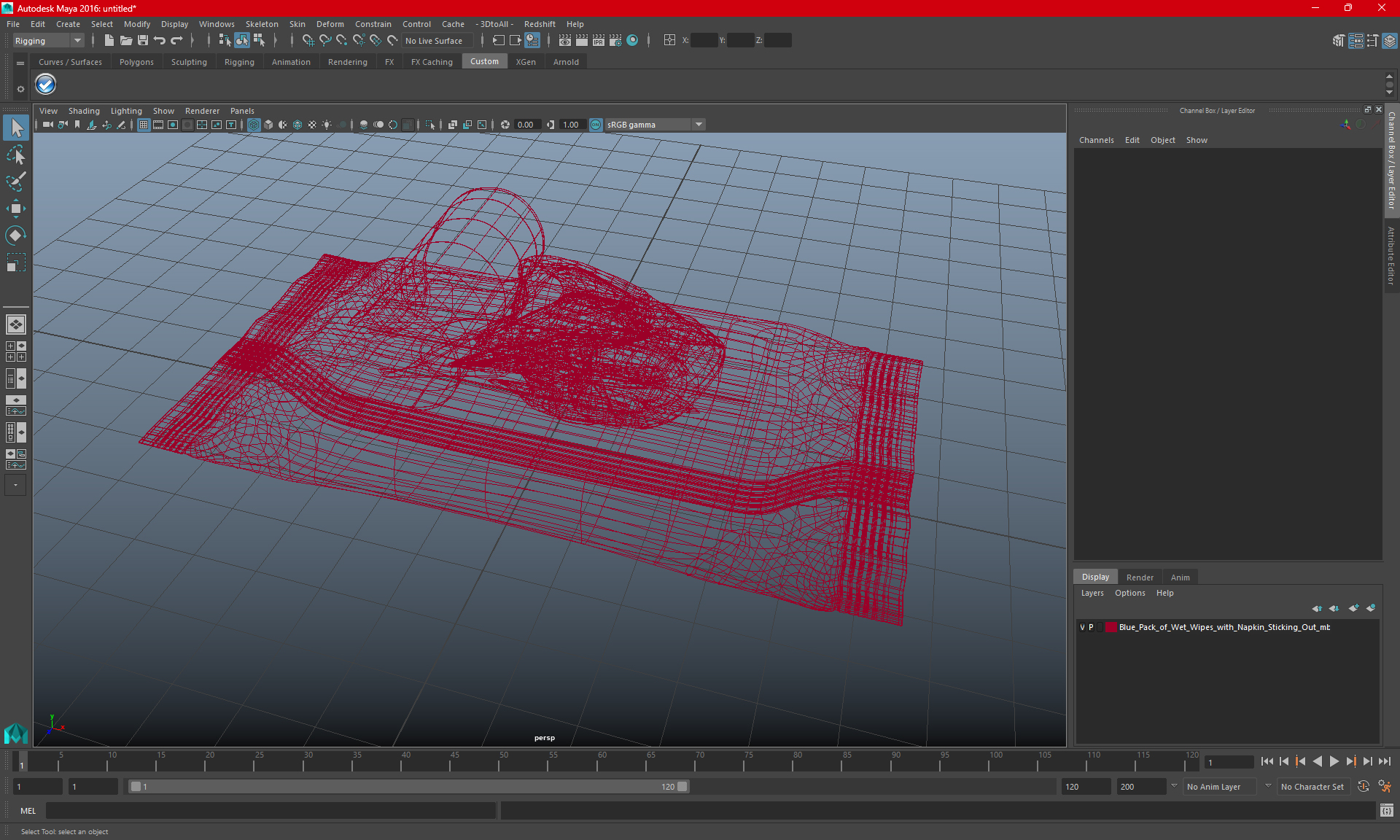The height and width of the screenshot is (840, 1400).
Task: Go to start of playback range
Action: [1267, 761]
